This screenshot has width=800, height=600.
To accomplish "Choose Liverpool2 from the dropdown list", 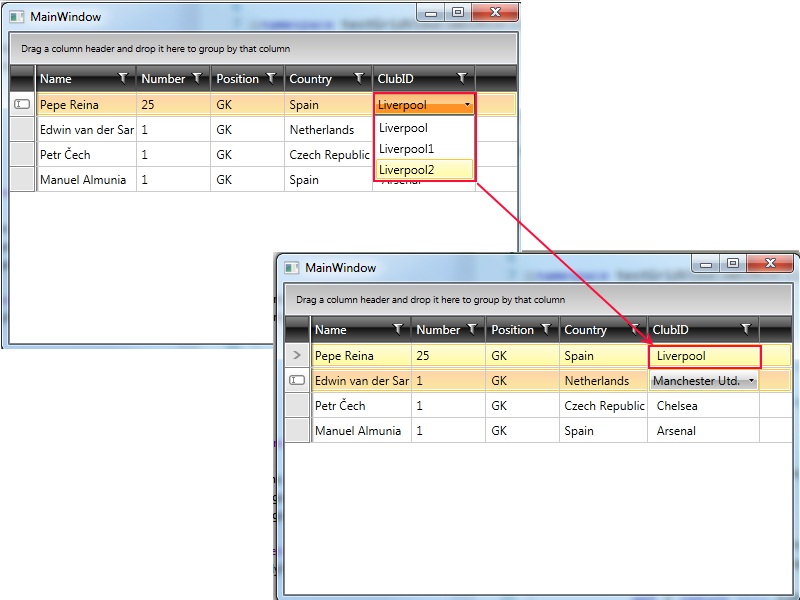I will [x=424, y=169].
